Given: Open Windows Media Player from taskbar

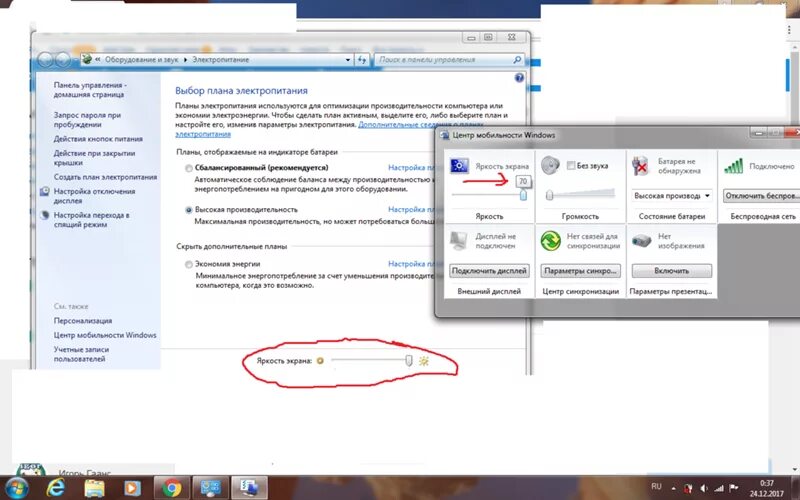Looking at the screenshot, I should click(132, 488).
